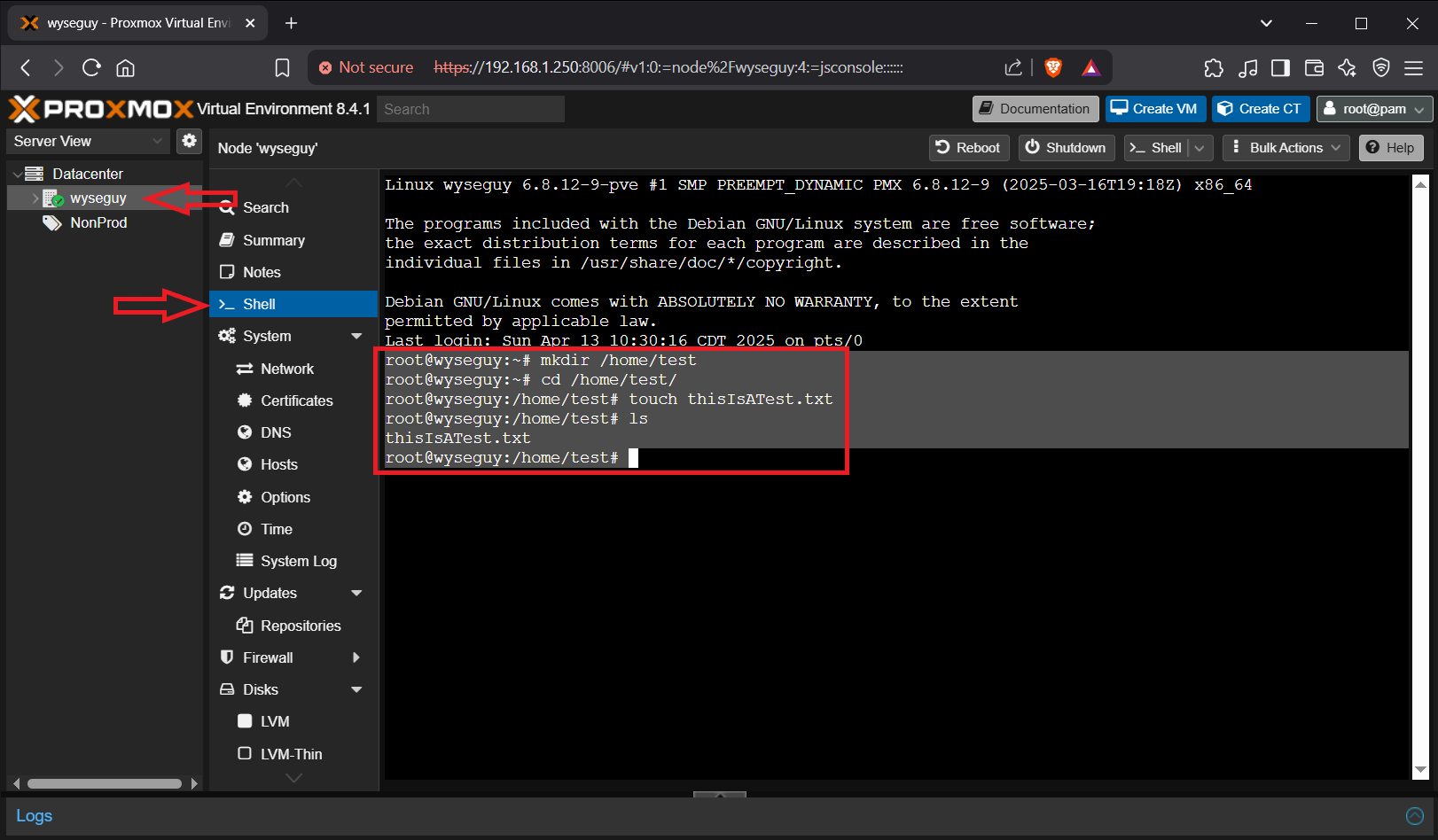1438x840 pixels.
Task: Open the Leo AI sparkle icon
Action: pos(1348,67)
